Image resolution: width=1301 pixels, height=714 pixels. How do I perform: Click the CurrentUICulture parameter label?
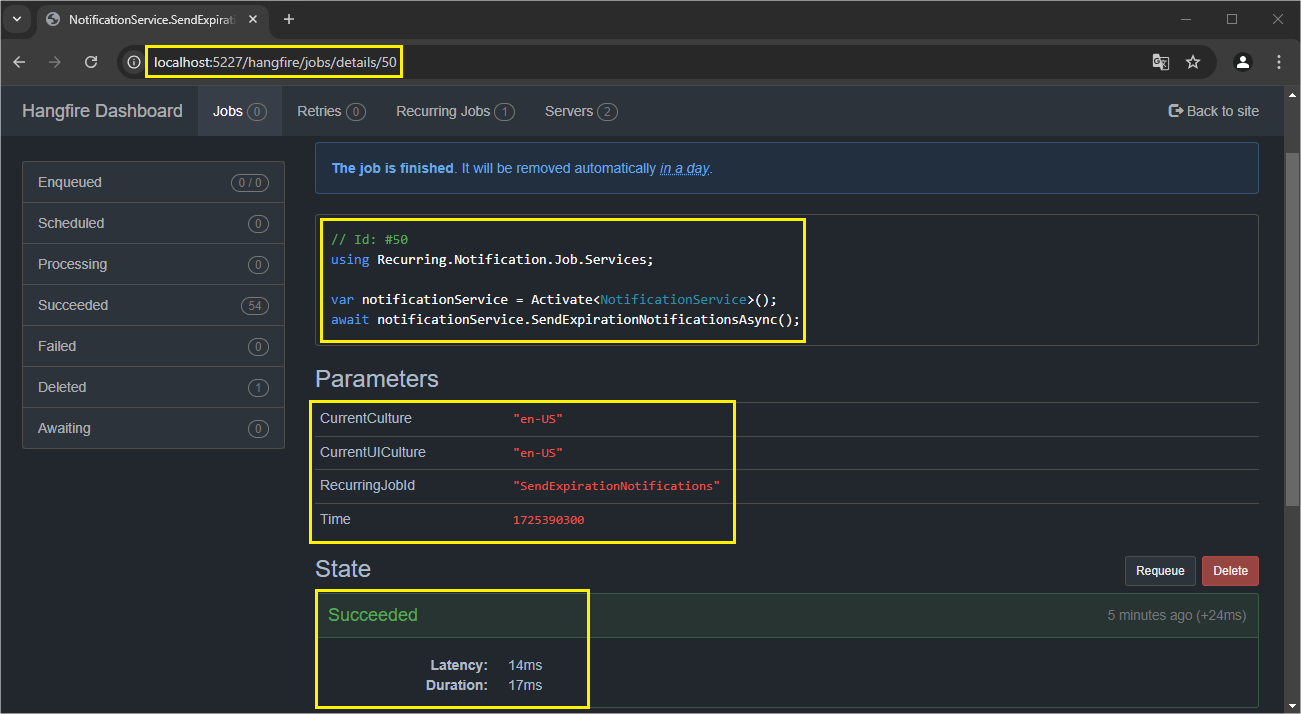[x=372, y=452]
